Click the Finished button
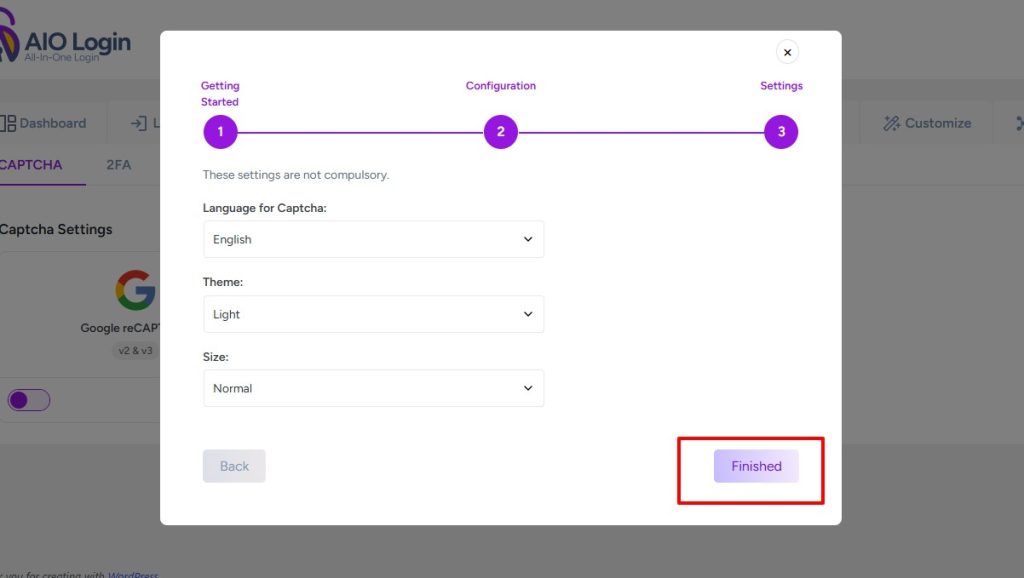The width and height of the screenshot is (1024, 578). click(x=756, y=466)
